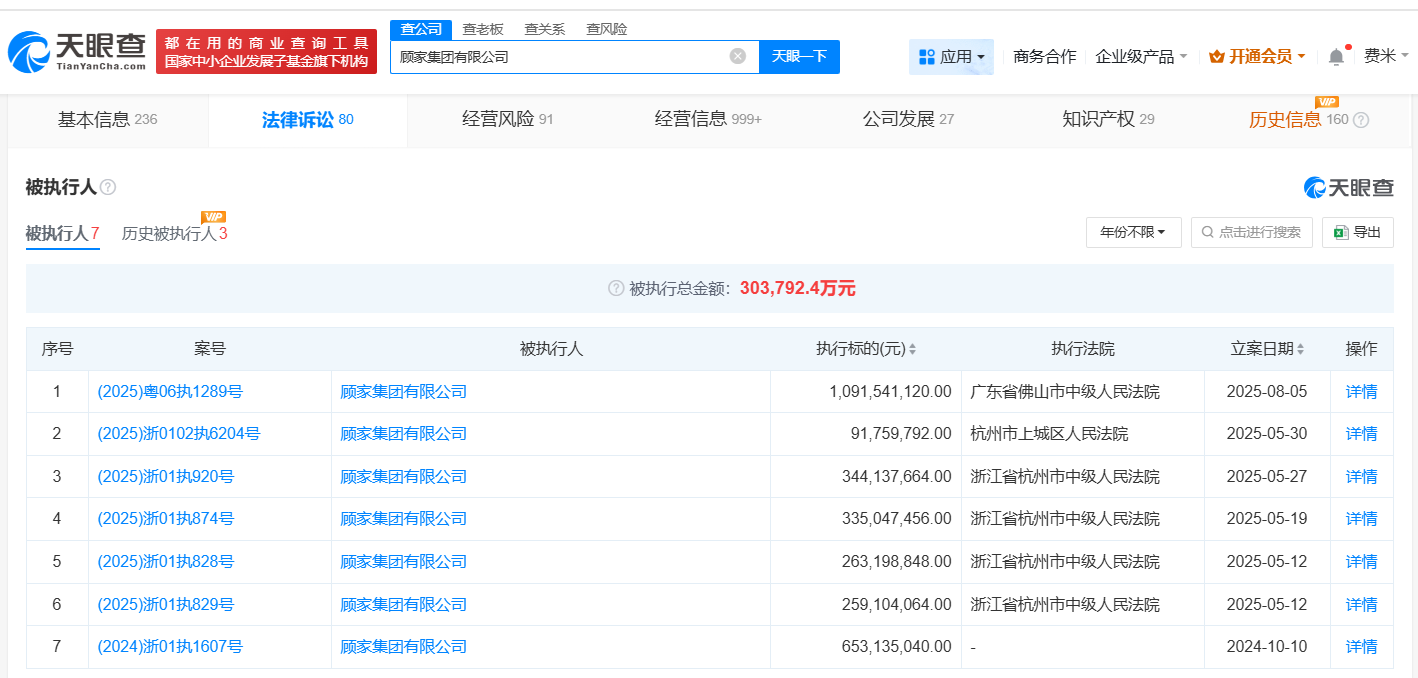Click 天眼一下 search button
This screenshot has height=678, width=1418.
pos(799,56)
